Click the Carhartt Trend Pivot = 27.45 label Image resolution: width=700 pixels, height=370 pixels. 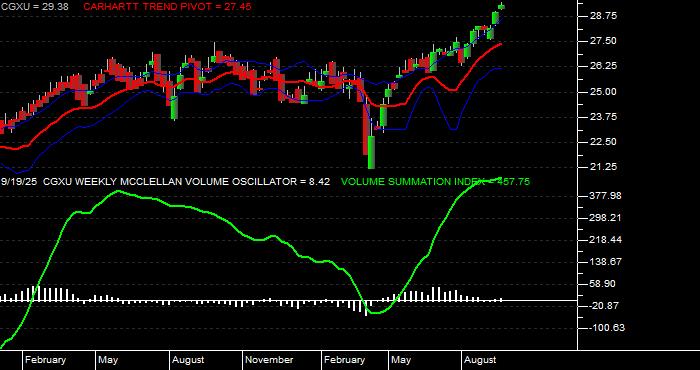click(x=167, y=7)
